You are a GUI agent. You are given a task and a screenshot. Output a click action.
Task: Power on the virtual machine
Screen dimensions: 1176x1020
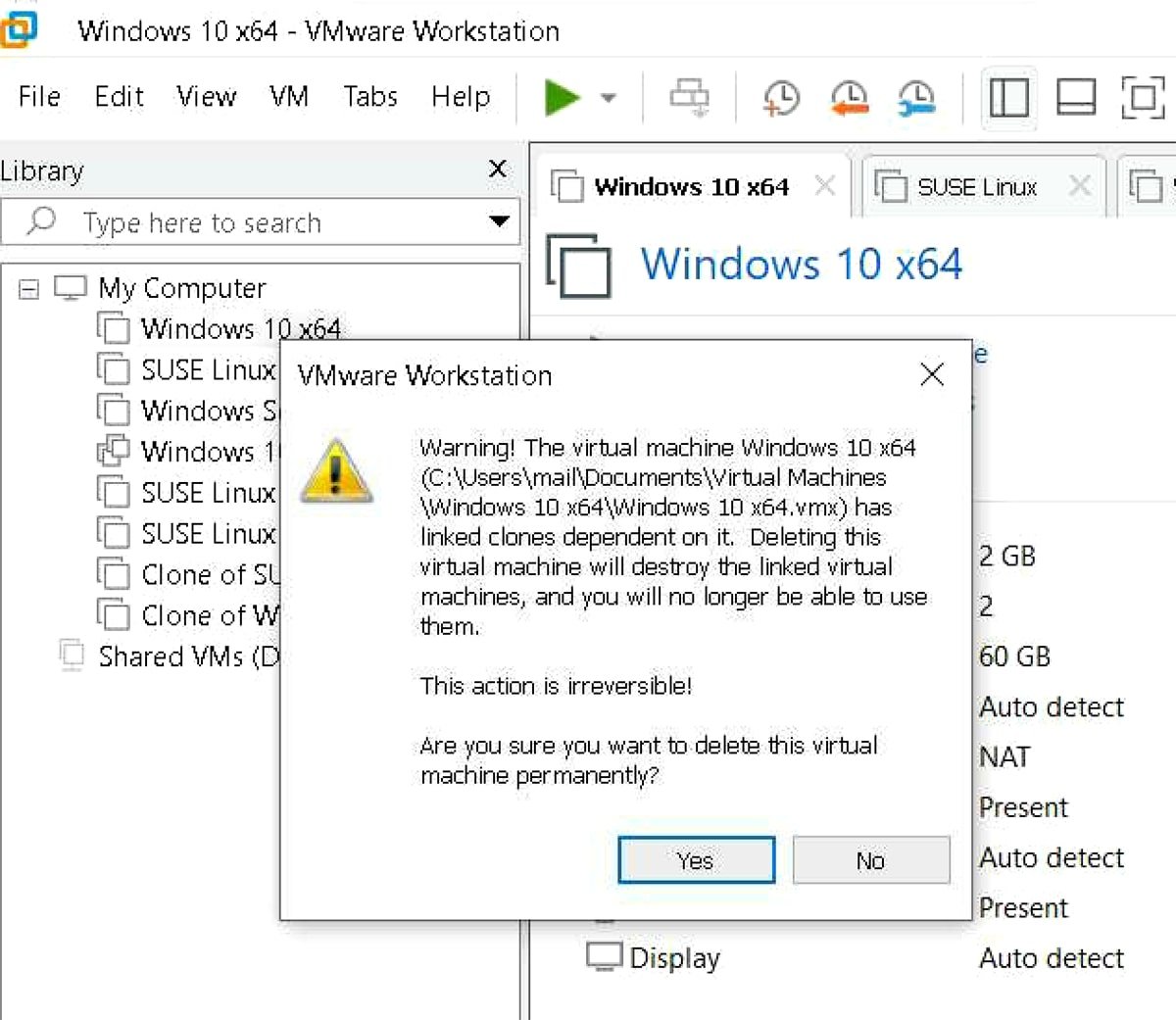[x=563, y=98]
